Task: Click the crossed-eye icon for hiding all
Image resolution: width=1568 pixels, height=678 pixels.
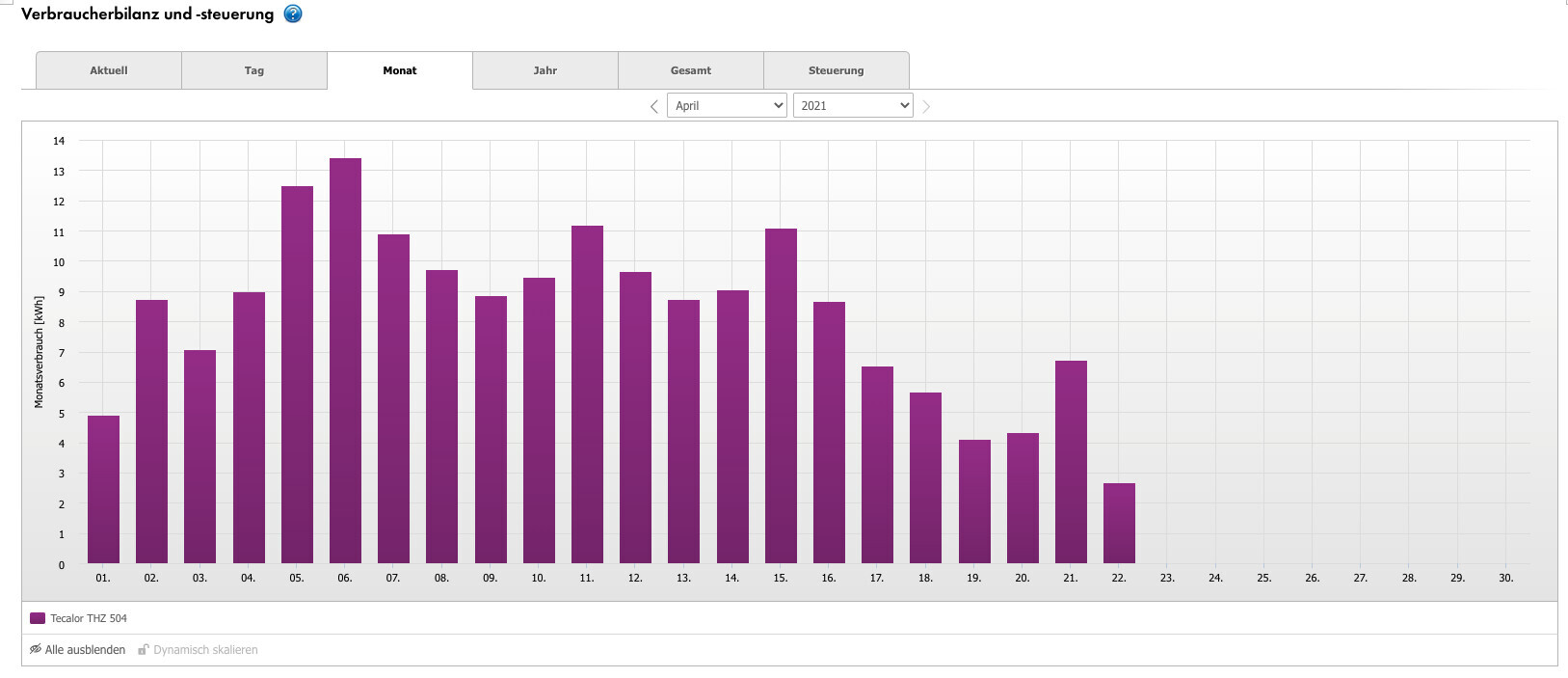Action: (36, 650)
